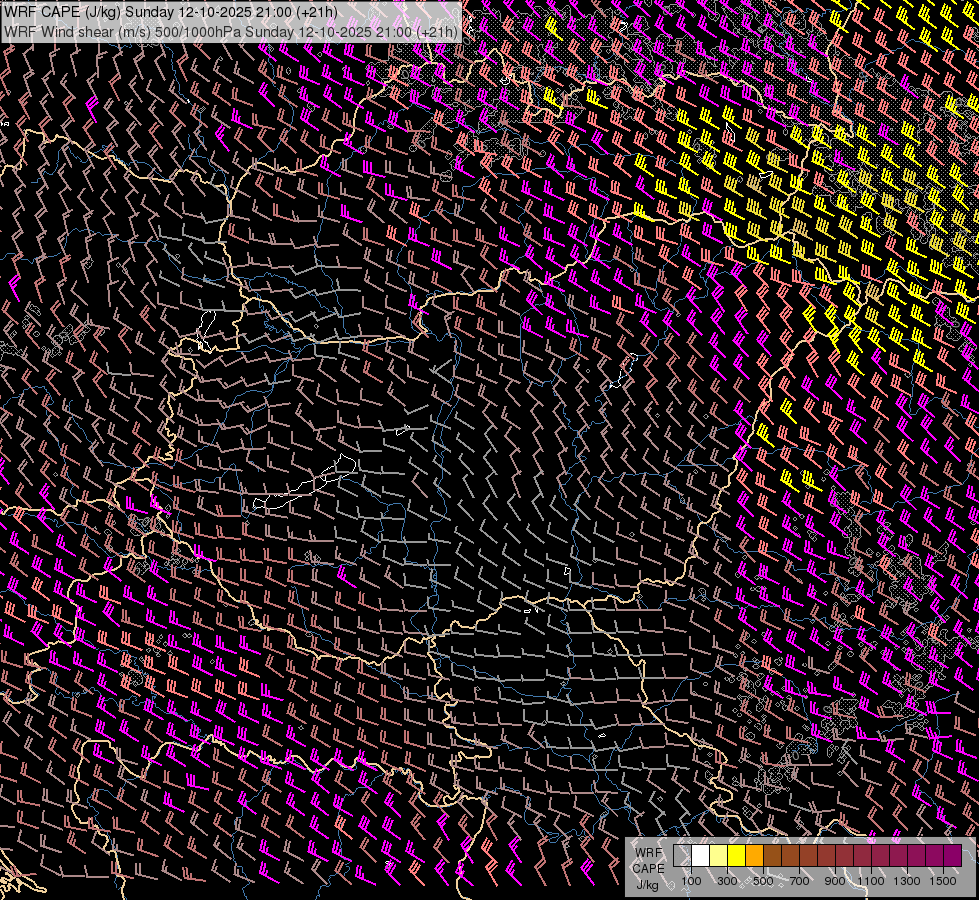Select the 500 value under the color bar
Screen dimensions: 979x900
tap(763, 881)
